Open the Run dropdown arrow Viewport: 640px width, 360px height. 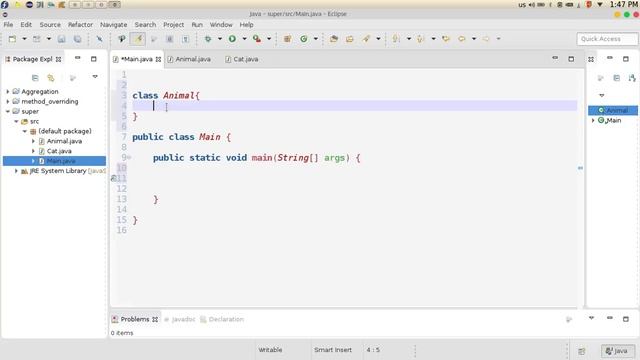click(x=244, y=39)
